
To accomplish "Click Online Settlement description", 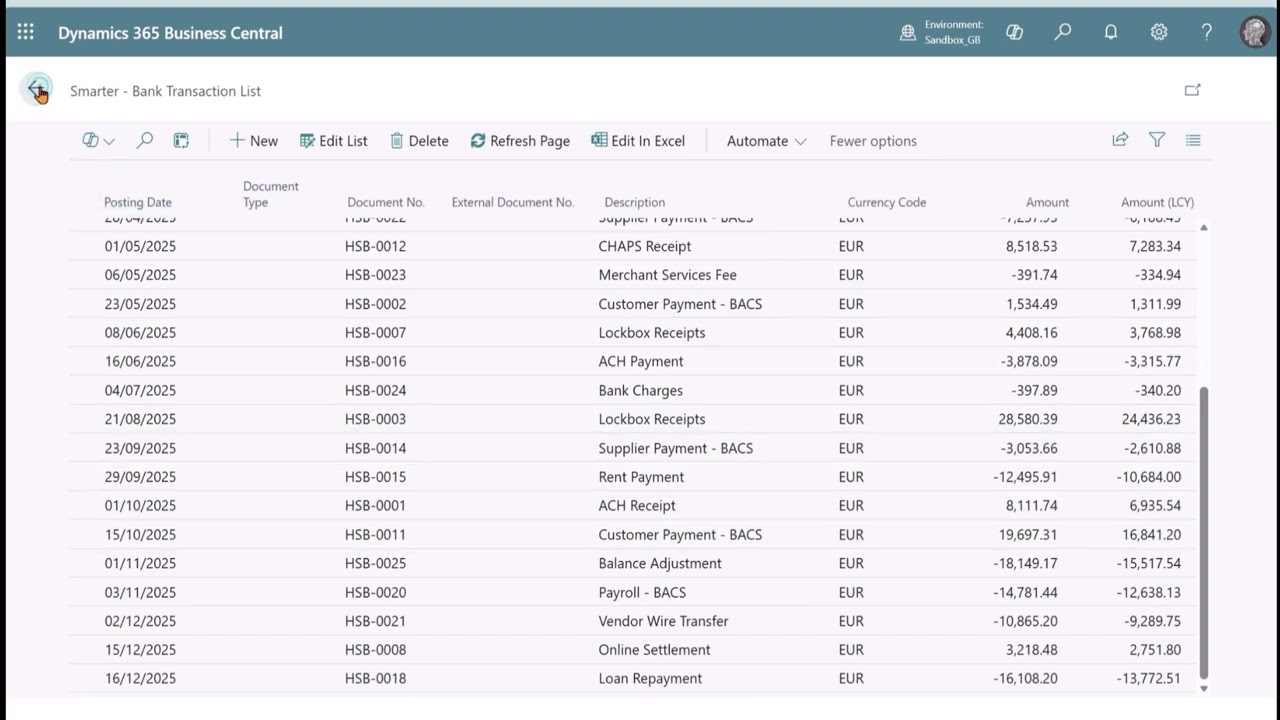I will (654, 650).
